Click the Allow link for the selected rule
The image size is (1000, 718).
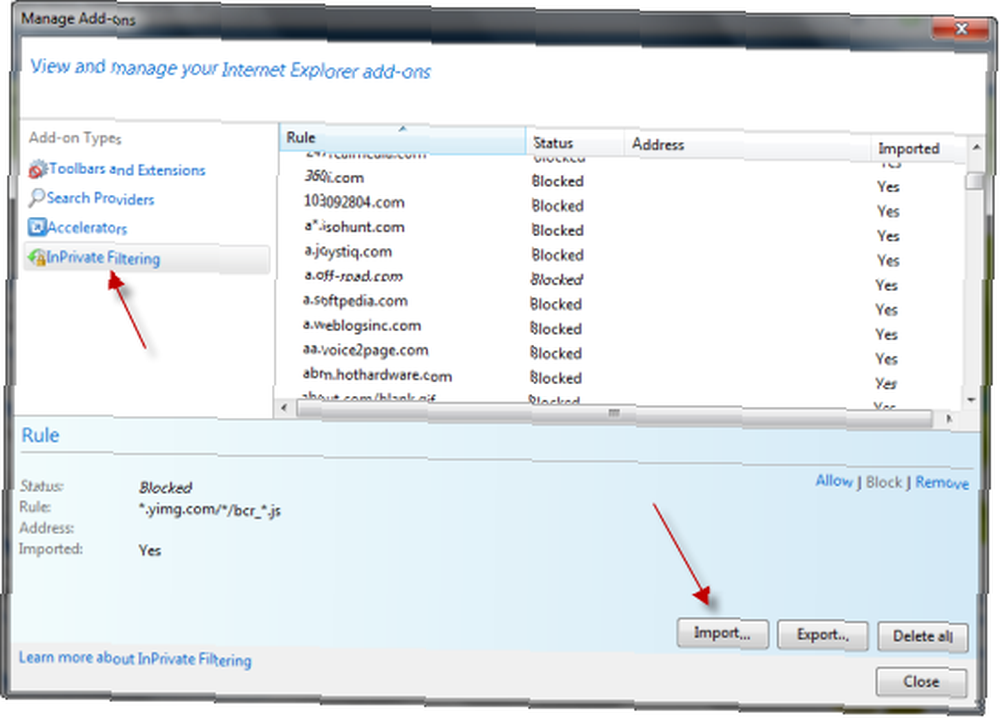[x=834, y=481]
